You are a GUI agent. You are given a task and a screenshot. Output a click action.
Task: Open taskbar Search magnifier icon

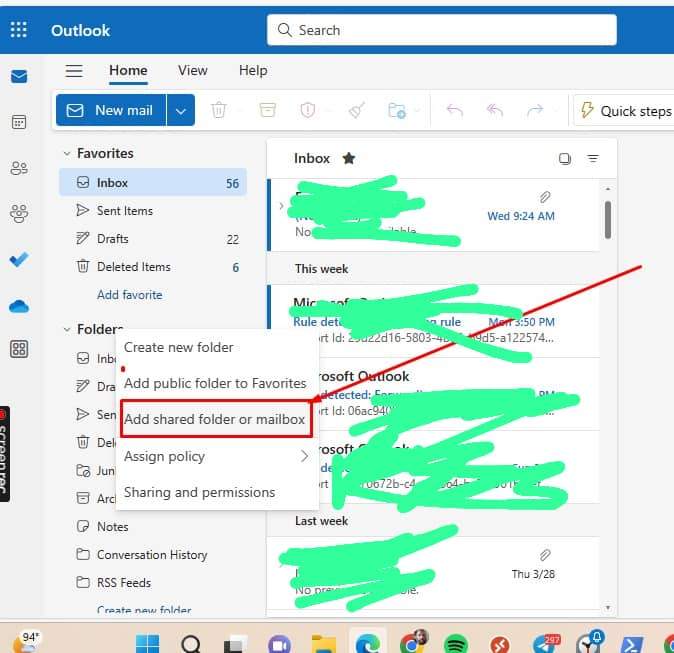click(x=191, y=644)
